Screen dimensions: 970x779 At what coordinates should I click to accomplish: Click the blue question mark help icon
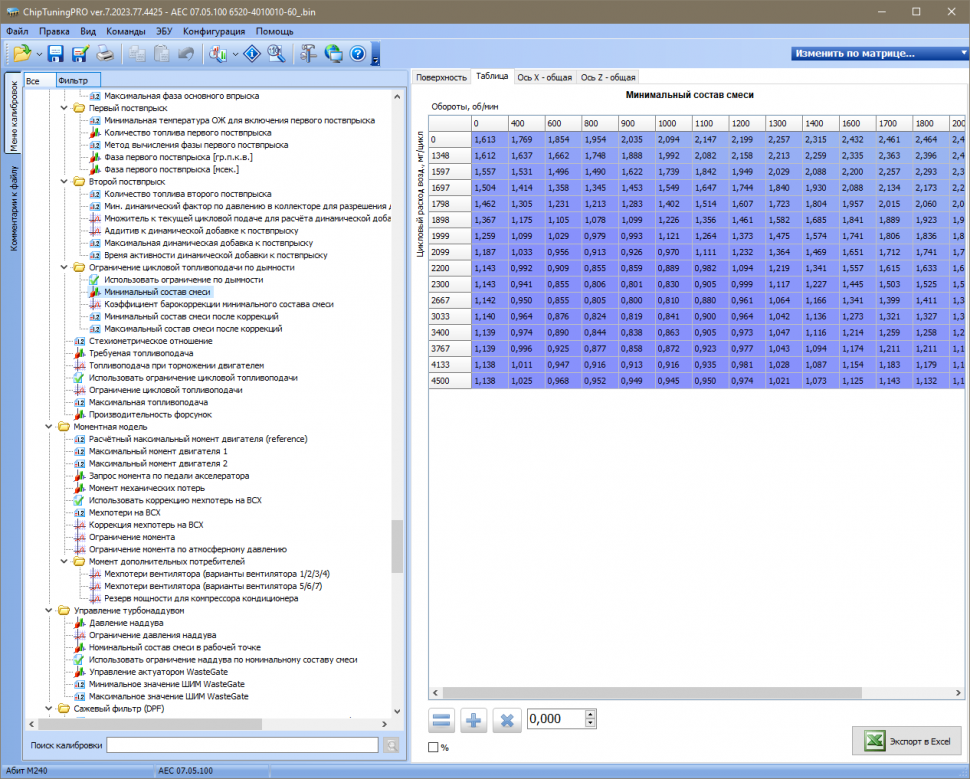(x=357, y=54)
